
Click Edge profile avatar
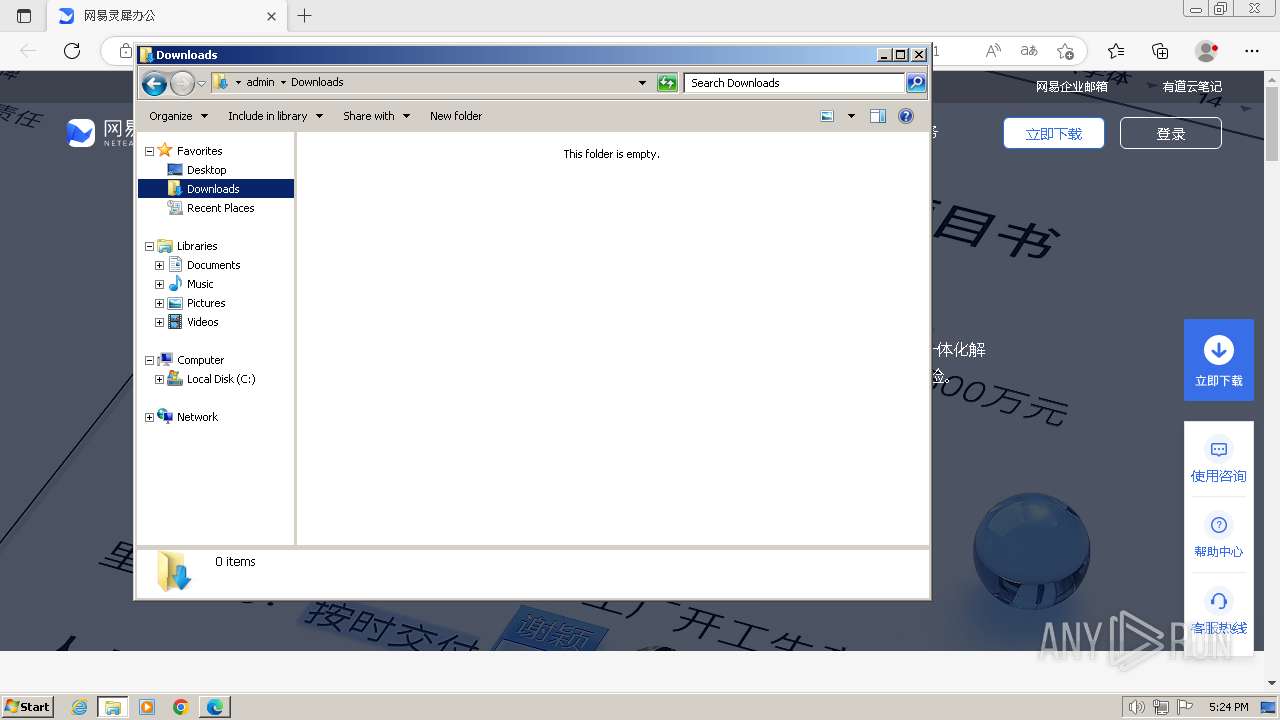[1206, 51]
